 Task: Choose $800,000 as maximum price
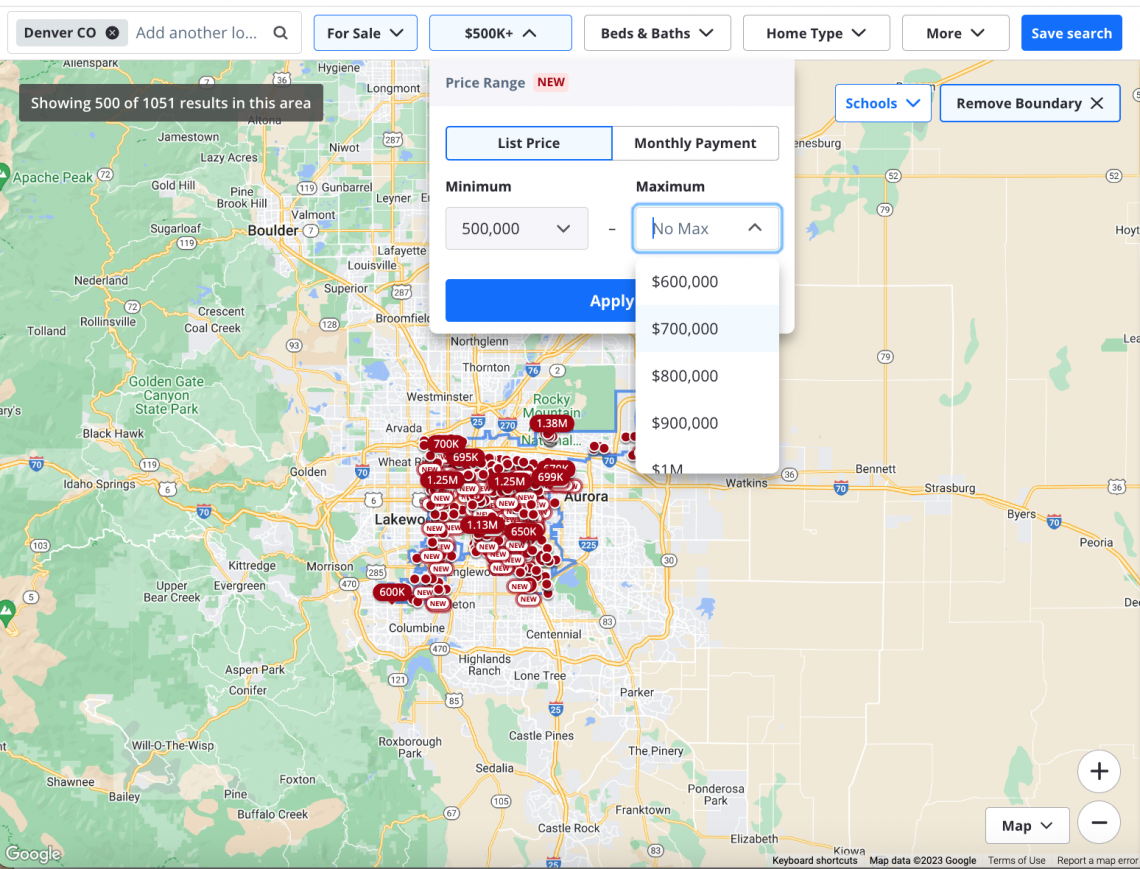(707, 376)
